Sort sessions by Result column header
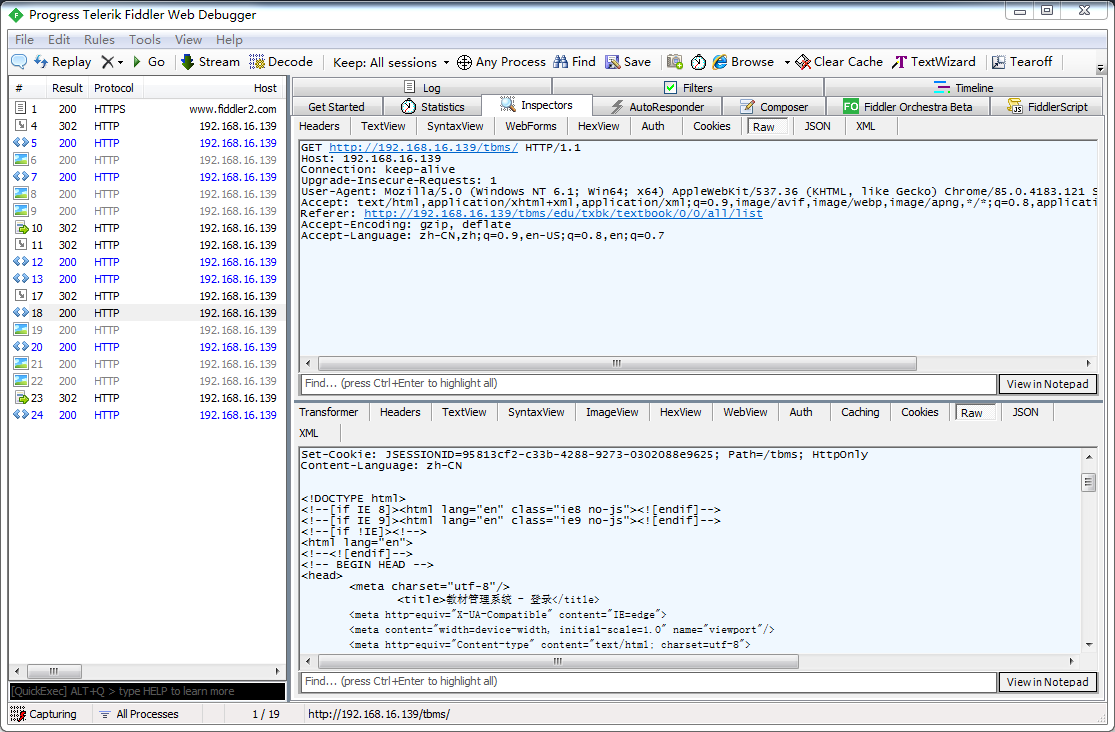The image size is (1115, 732). pyautogui.click(x=67, y=88)
